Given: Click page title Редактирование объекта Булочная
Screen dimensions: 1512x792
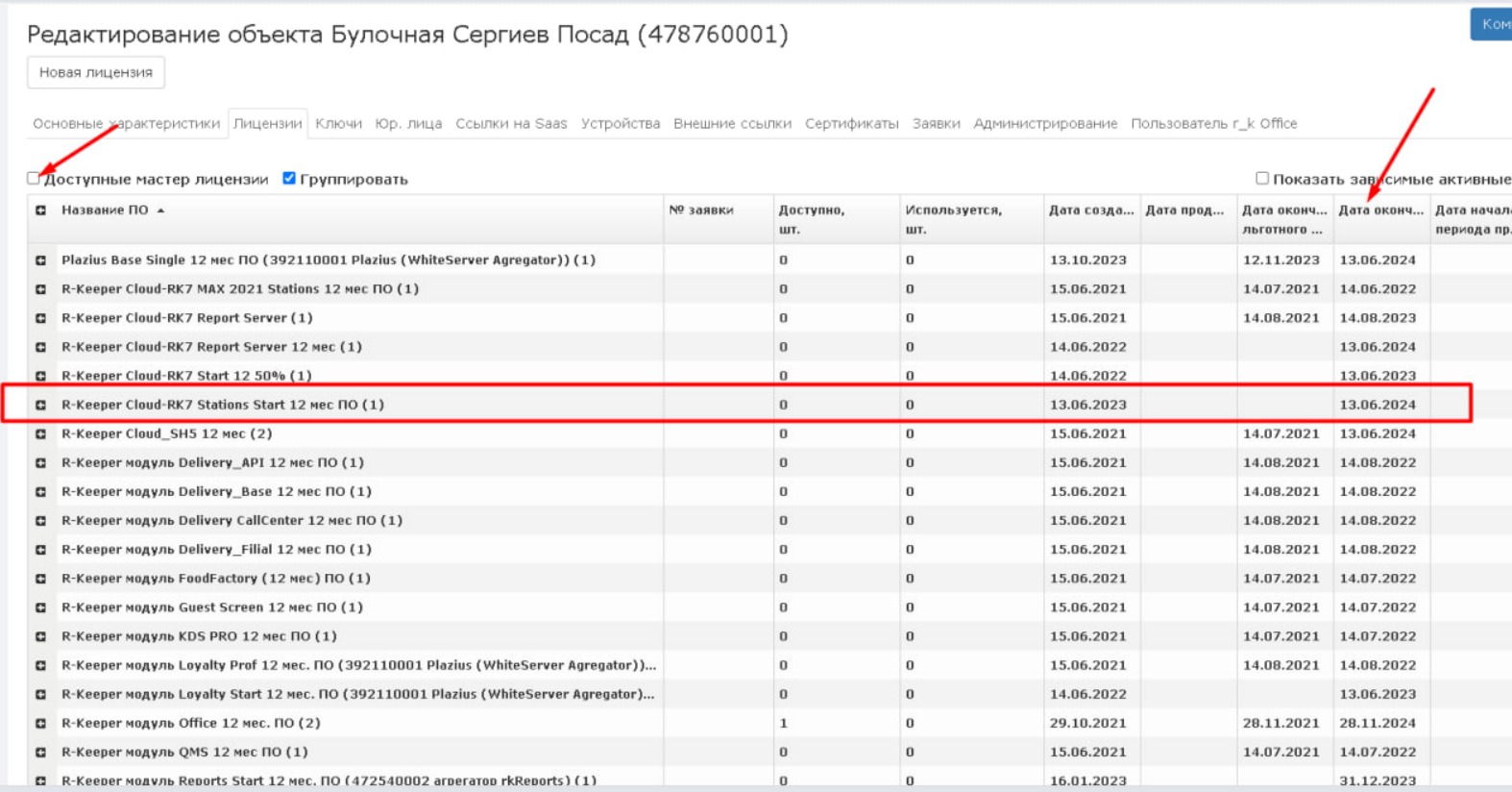Looking at the screenshot, I should click(x=407, y=35).
